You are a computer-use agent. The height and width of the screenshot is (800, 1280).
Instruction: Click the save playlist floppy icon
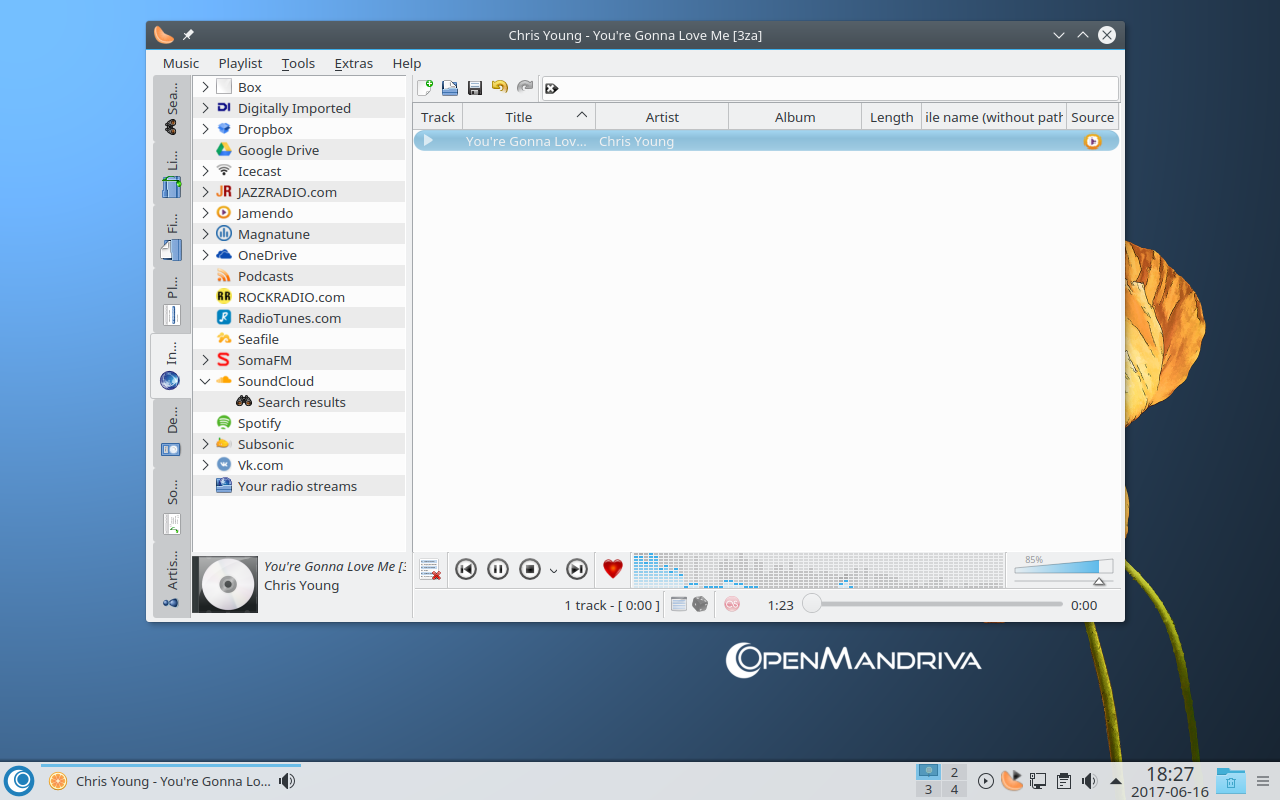click(475, 88)
